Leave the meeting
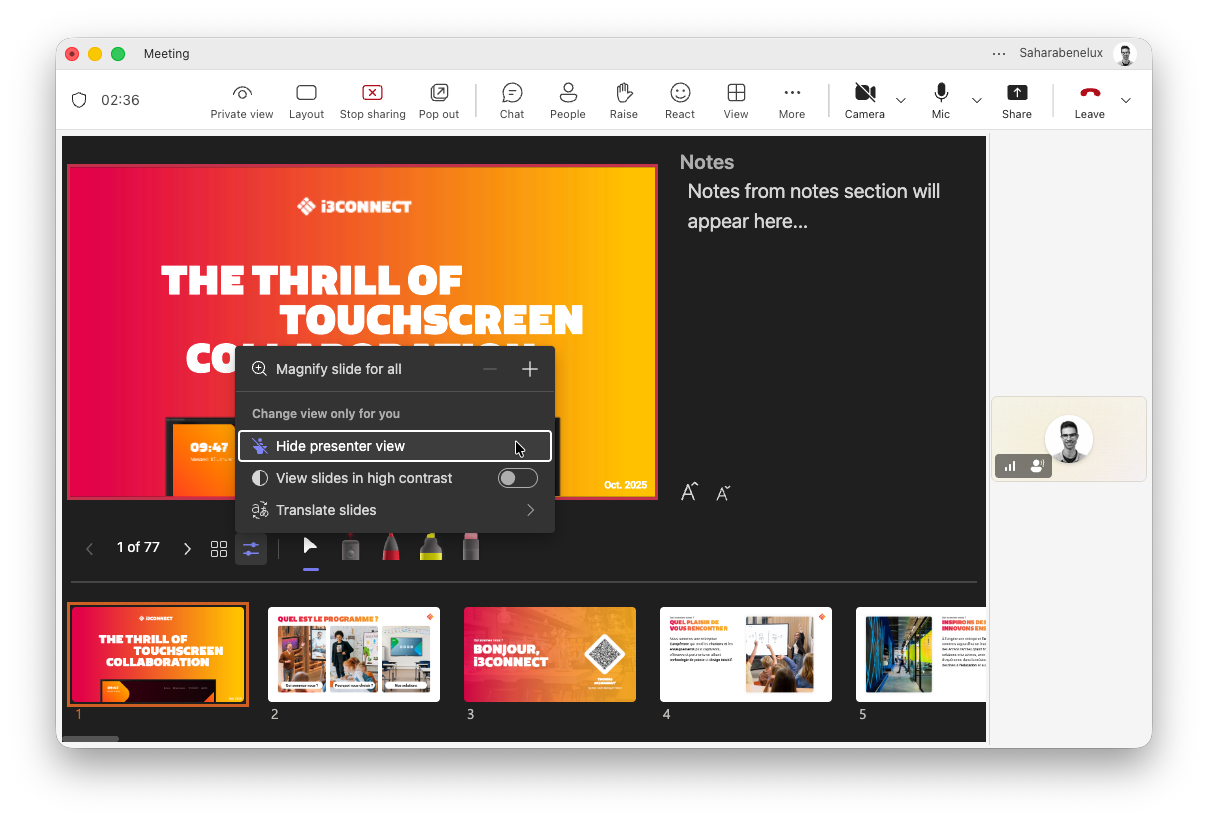Image resolution: width=1208 pixels, height=822 pixels. 1090,100
